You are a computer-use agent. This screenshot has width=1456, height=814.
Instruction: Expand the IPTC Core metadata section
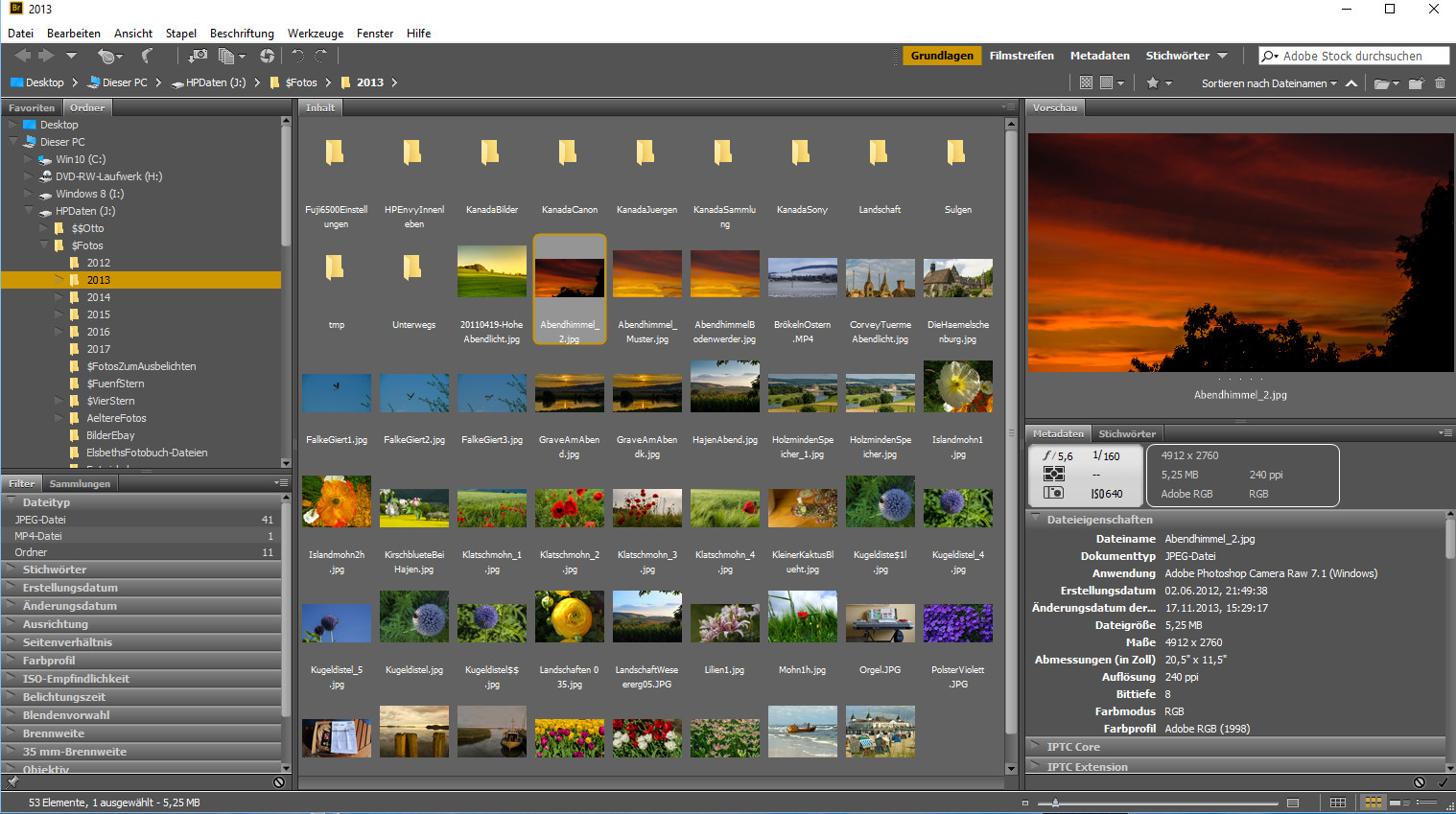tap(1036, 747)
